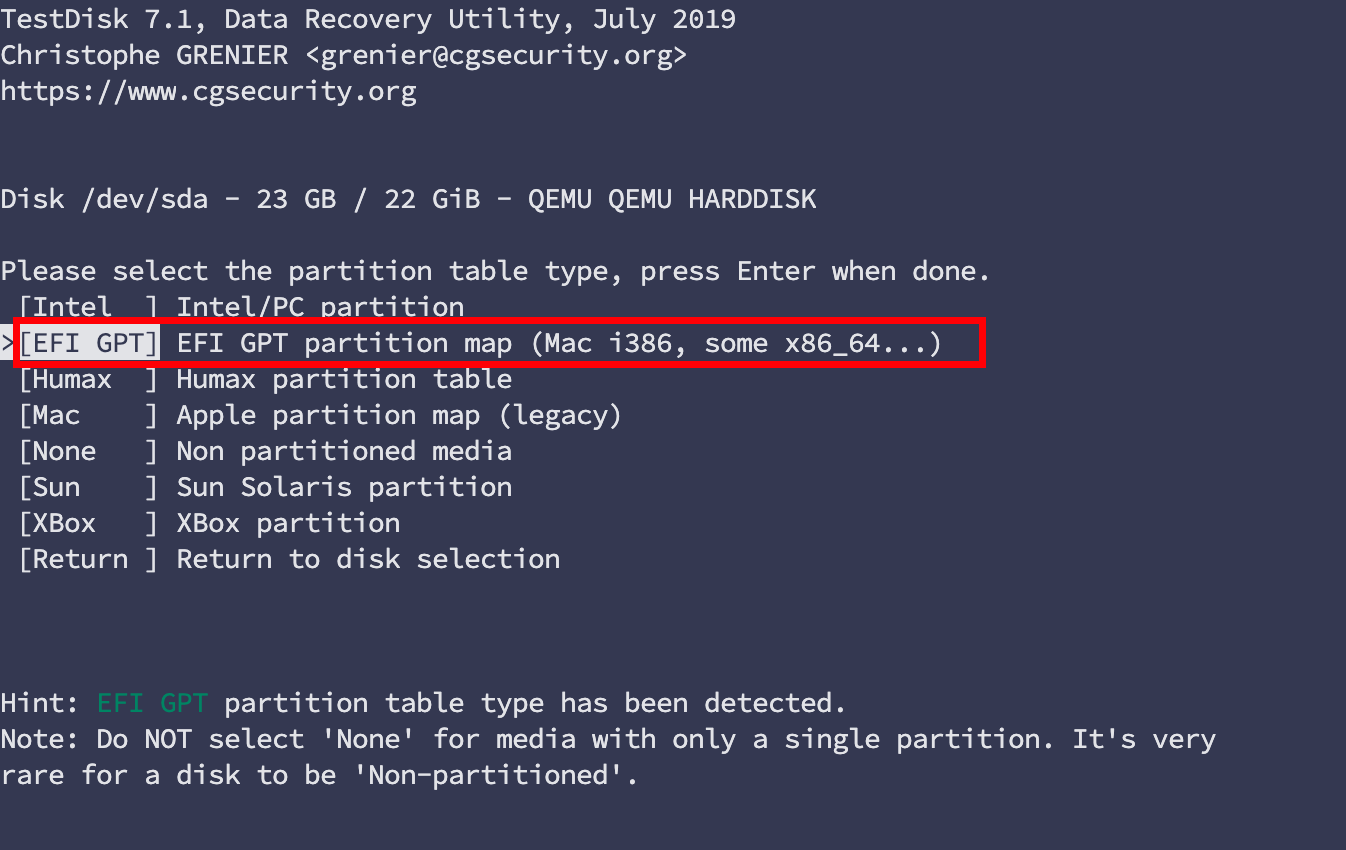Choose the [Sun] bracketed option label
Screen dimensions: 1346x850
coord(88,487)
